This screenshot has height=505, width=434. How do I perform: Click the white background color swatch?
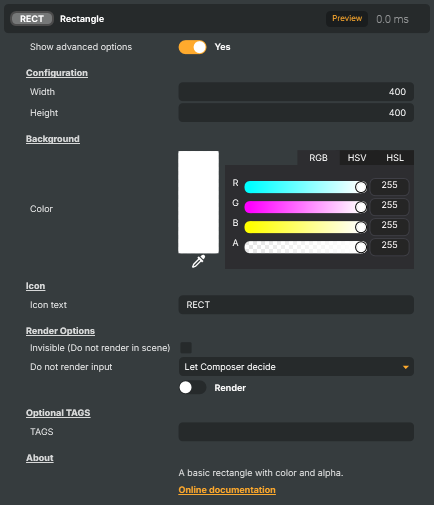point(198,202)
